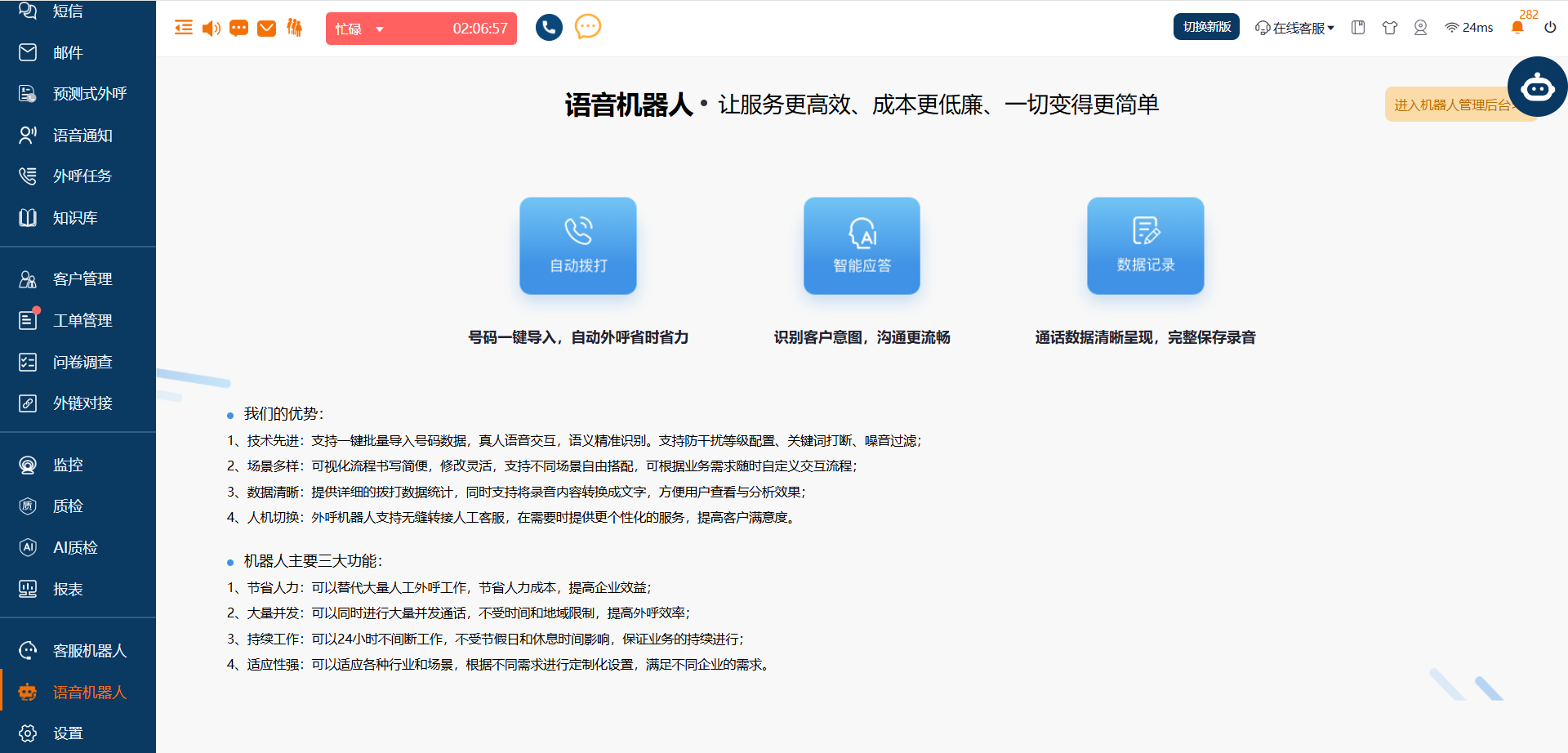
Task: Open the user account avatar icon
Action: pyautogui.click(x=1420, y=28)
